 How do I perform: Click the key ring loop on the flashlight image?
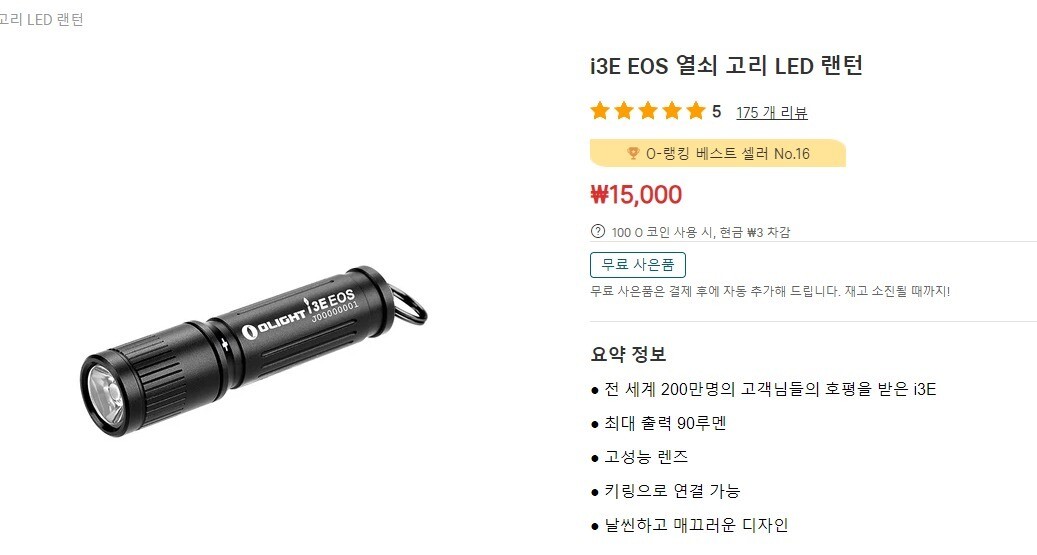coord(409,304)
